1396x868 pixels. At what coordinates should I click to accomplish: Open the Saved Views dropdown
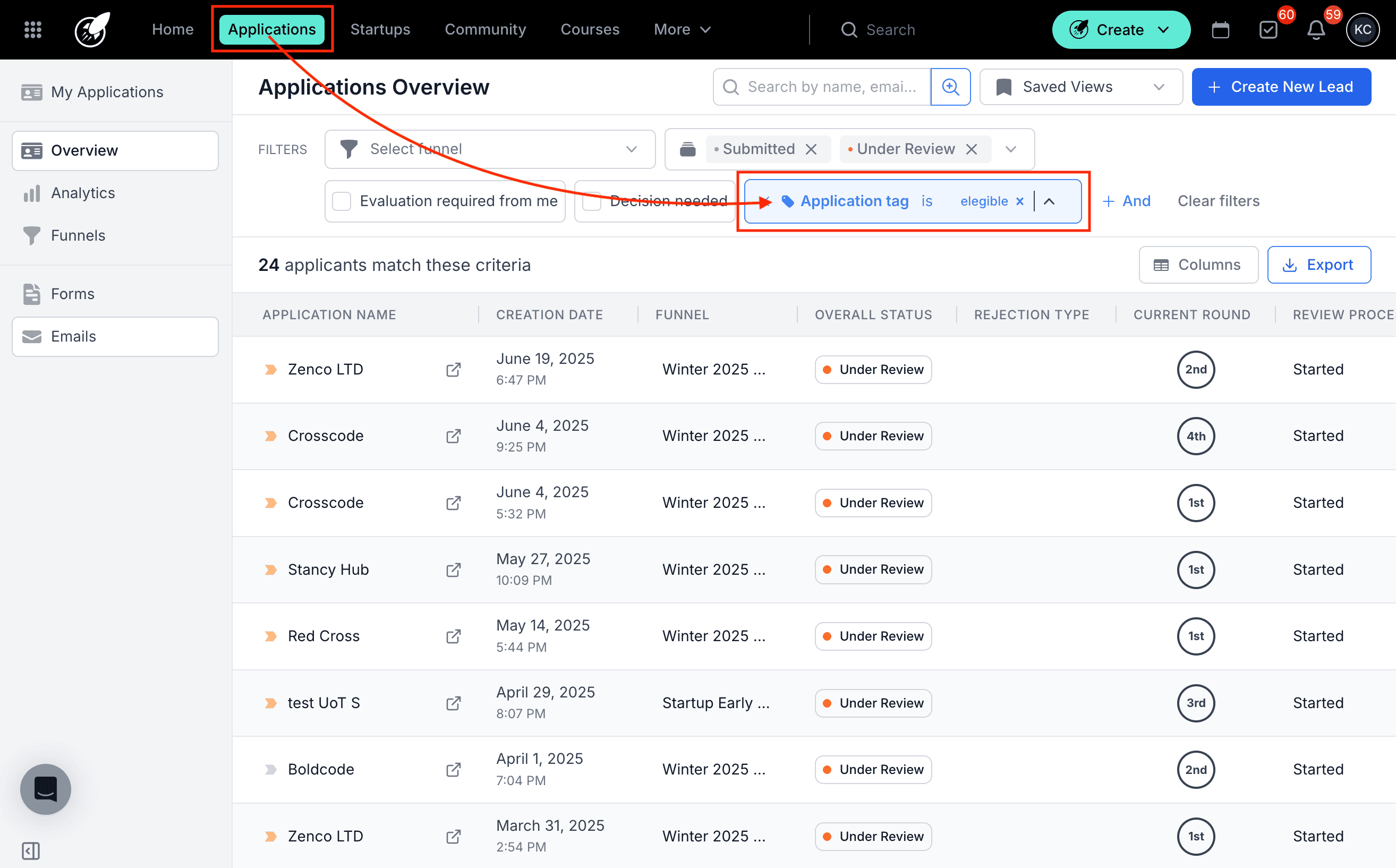coord(1081,87)
